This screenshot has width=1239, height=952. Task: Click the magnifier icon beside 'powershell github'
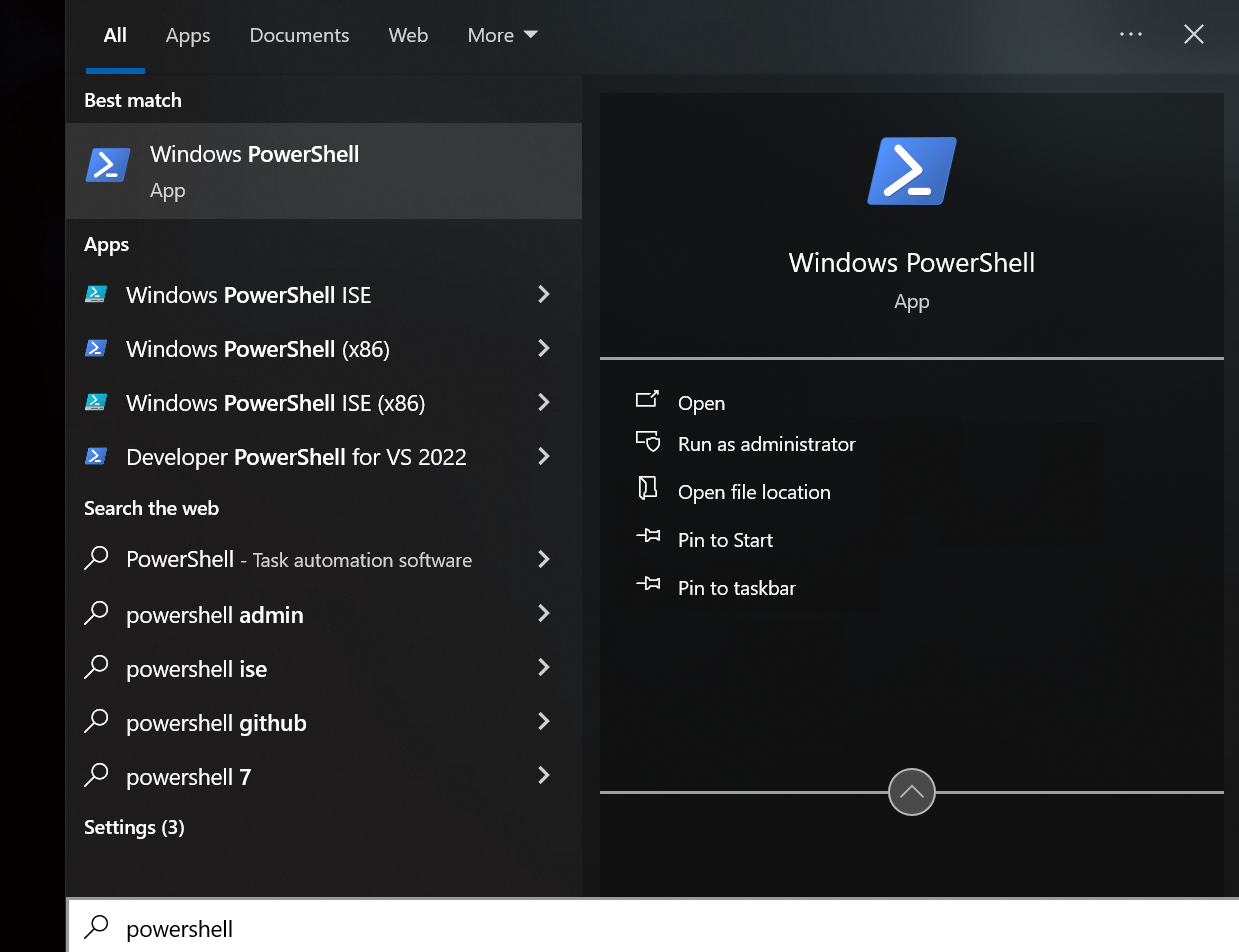tap(96, 721)
